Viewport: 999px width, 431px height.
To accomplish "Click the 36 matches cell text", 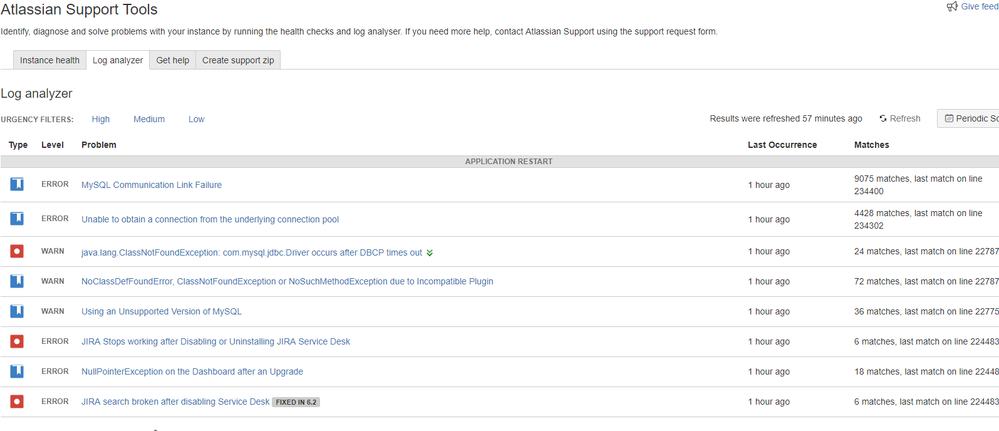I will [x=926, y=311].
